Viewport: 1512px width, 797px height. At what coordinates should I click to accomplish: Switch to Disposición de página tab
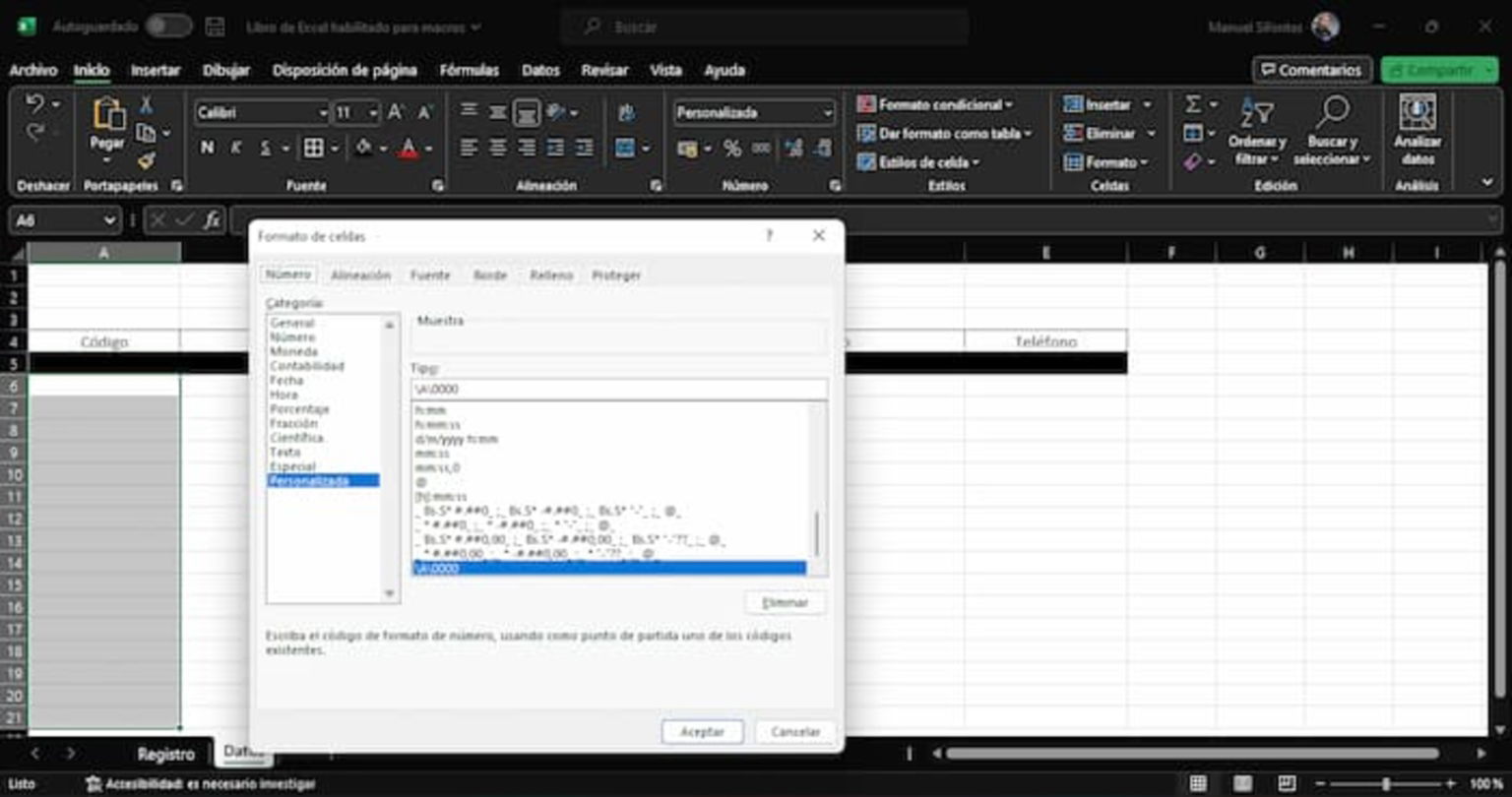click(x=345, y=70)
